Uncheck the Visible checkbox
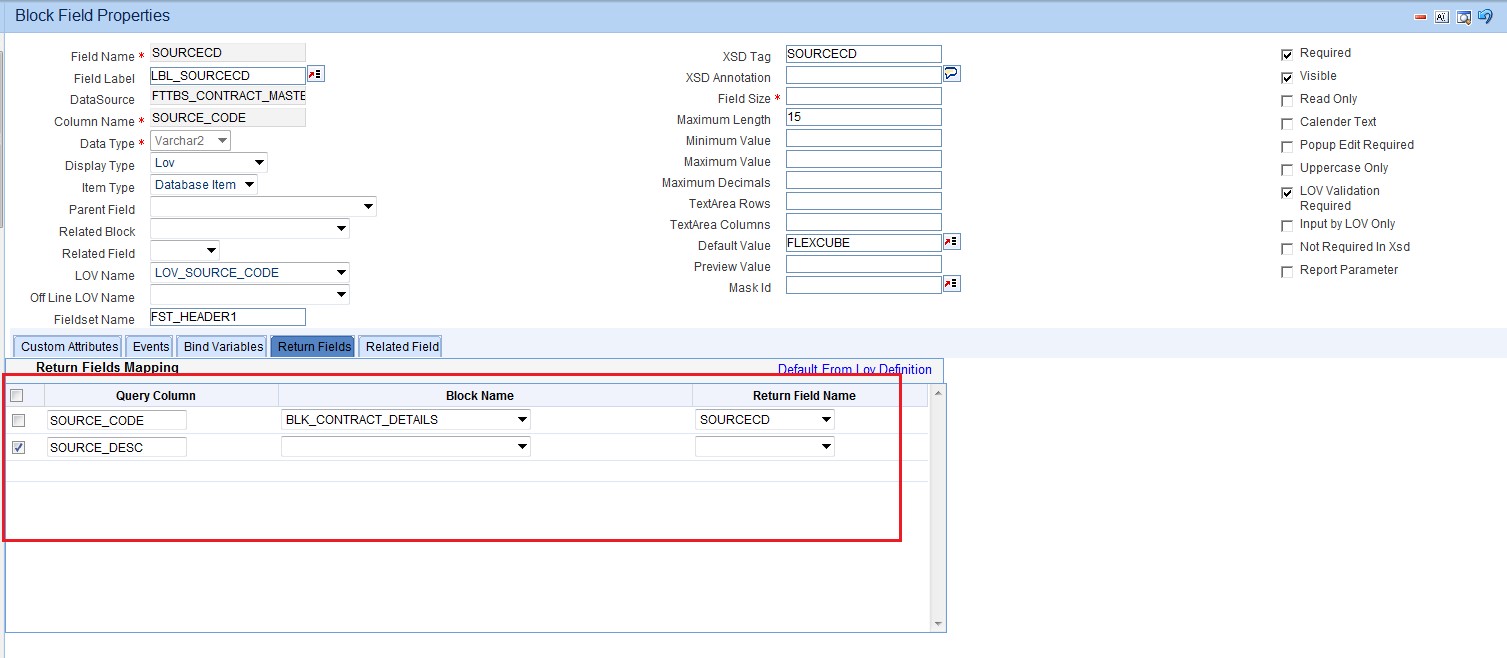Screen dimensions: 1507x658 pyautogui.click(x=1287, y=77)
